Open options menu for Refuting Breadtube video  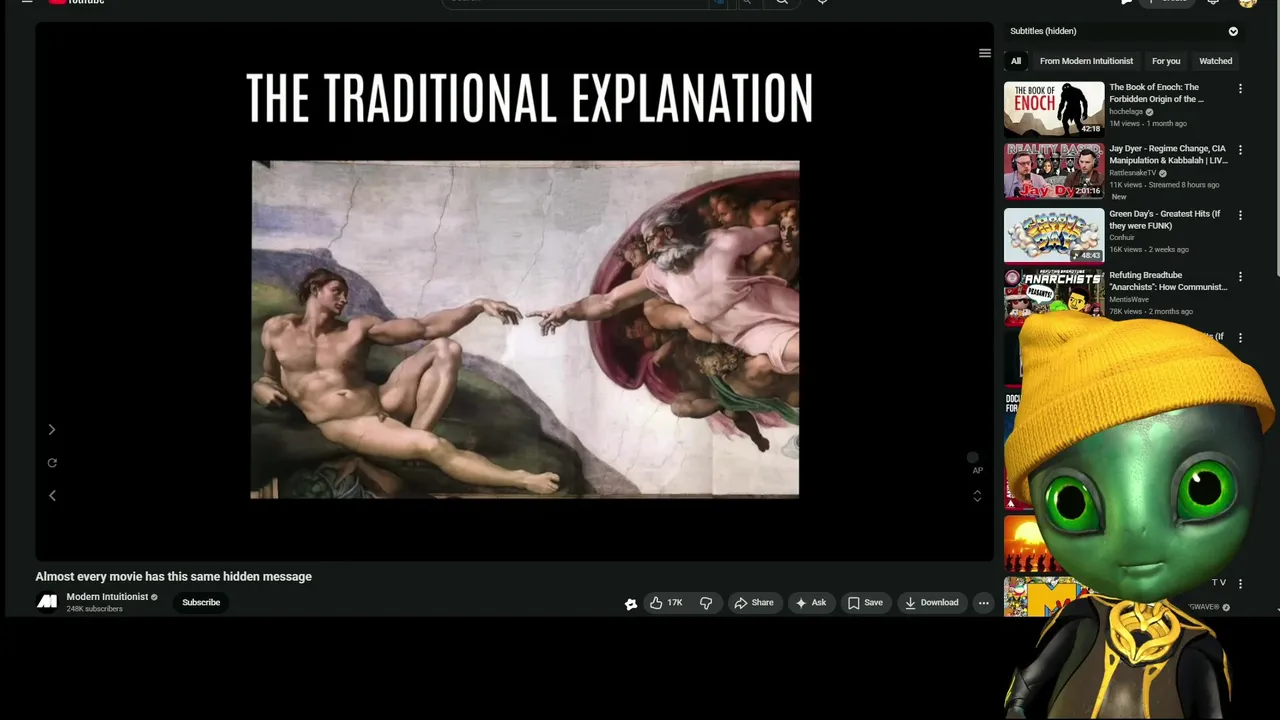(1240, 276)
